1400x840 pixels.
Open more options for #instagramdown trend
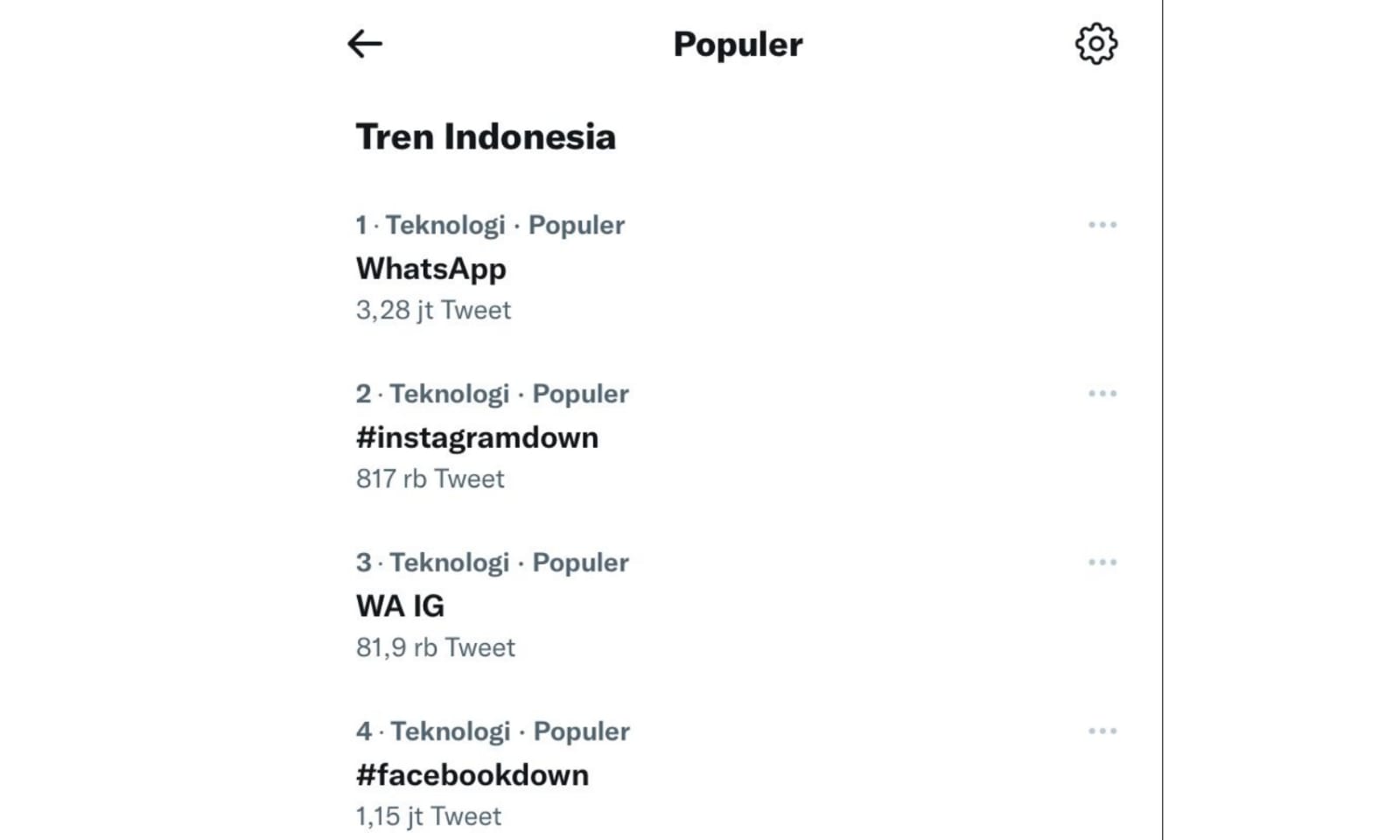[x=1102, y=394]
